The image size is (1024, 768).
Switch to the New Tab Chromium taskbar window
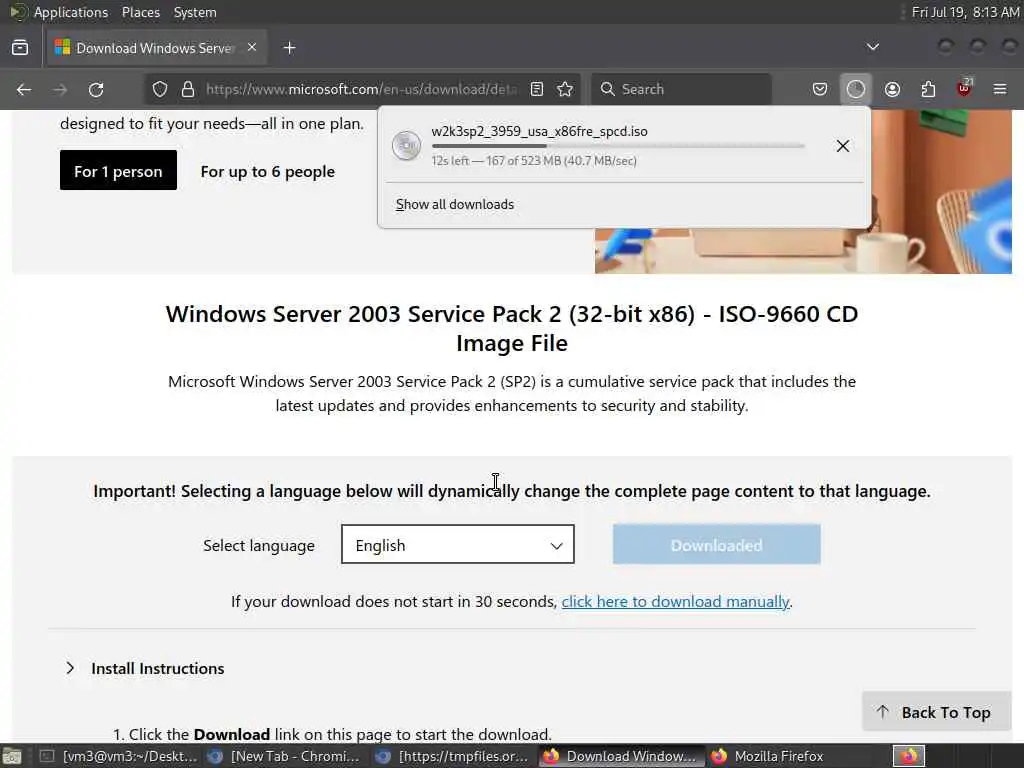pos(285,756)
